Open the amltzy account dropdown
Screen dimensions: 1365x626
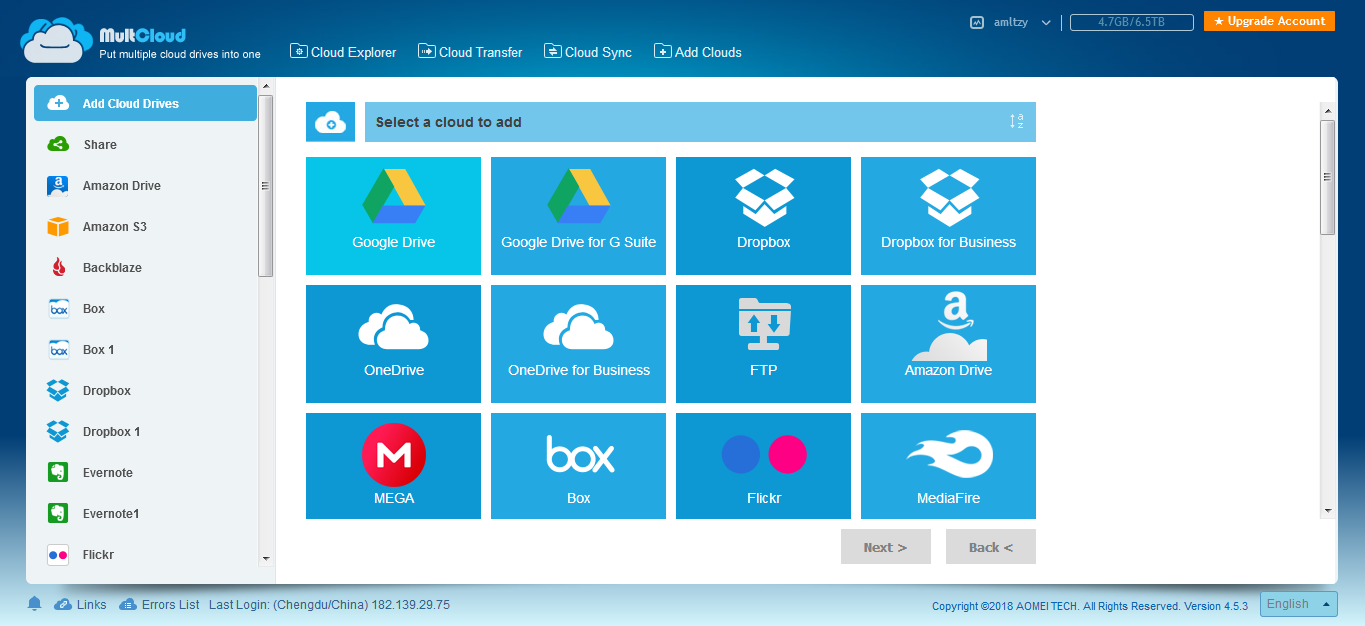pyautogui.click(x=1011, y=22)
